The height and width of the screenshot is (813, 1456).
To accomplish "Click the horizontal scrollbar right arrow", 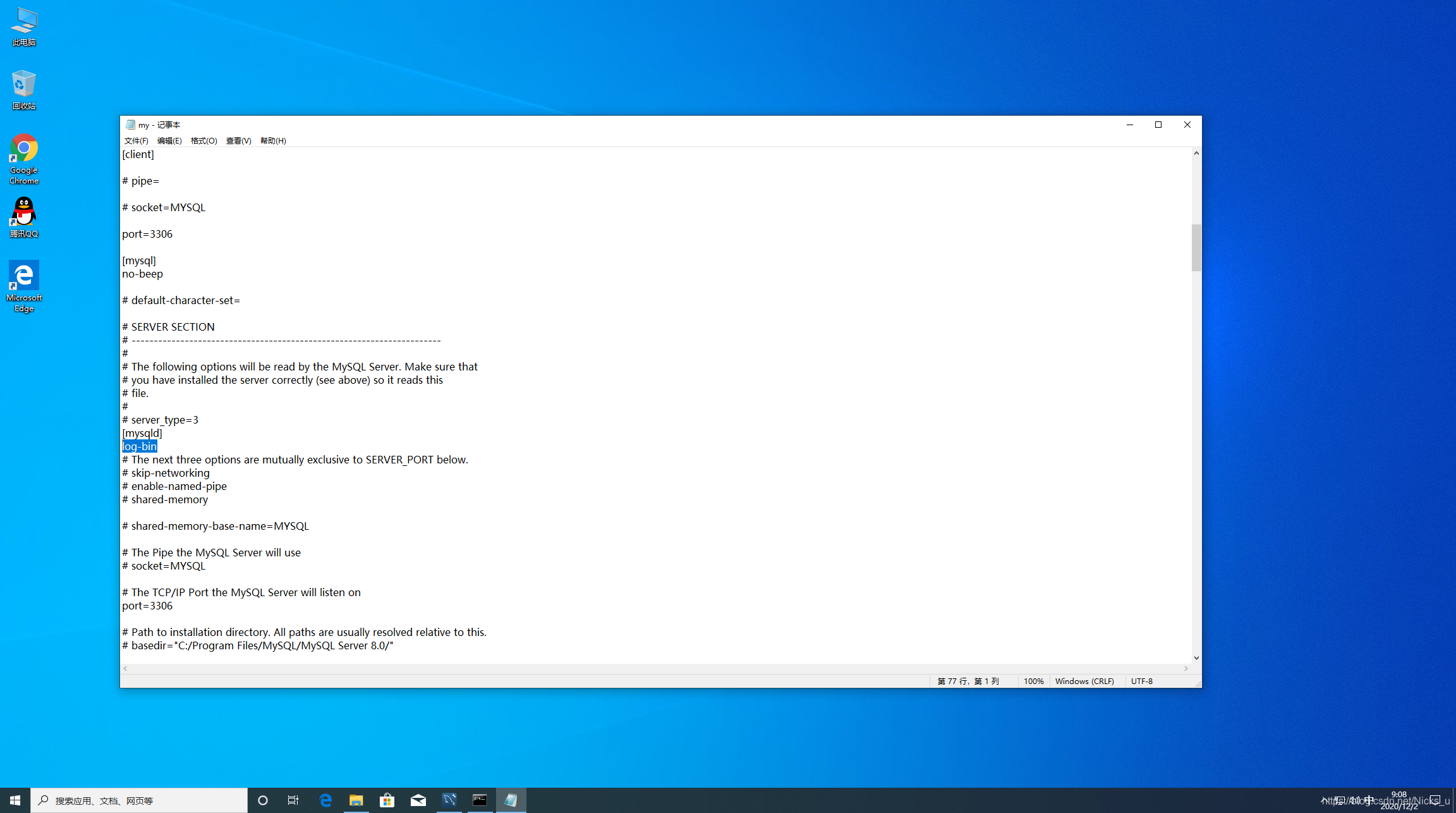I will pyautogui.click(x=1186, y=668).
